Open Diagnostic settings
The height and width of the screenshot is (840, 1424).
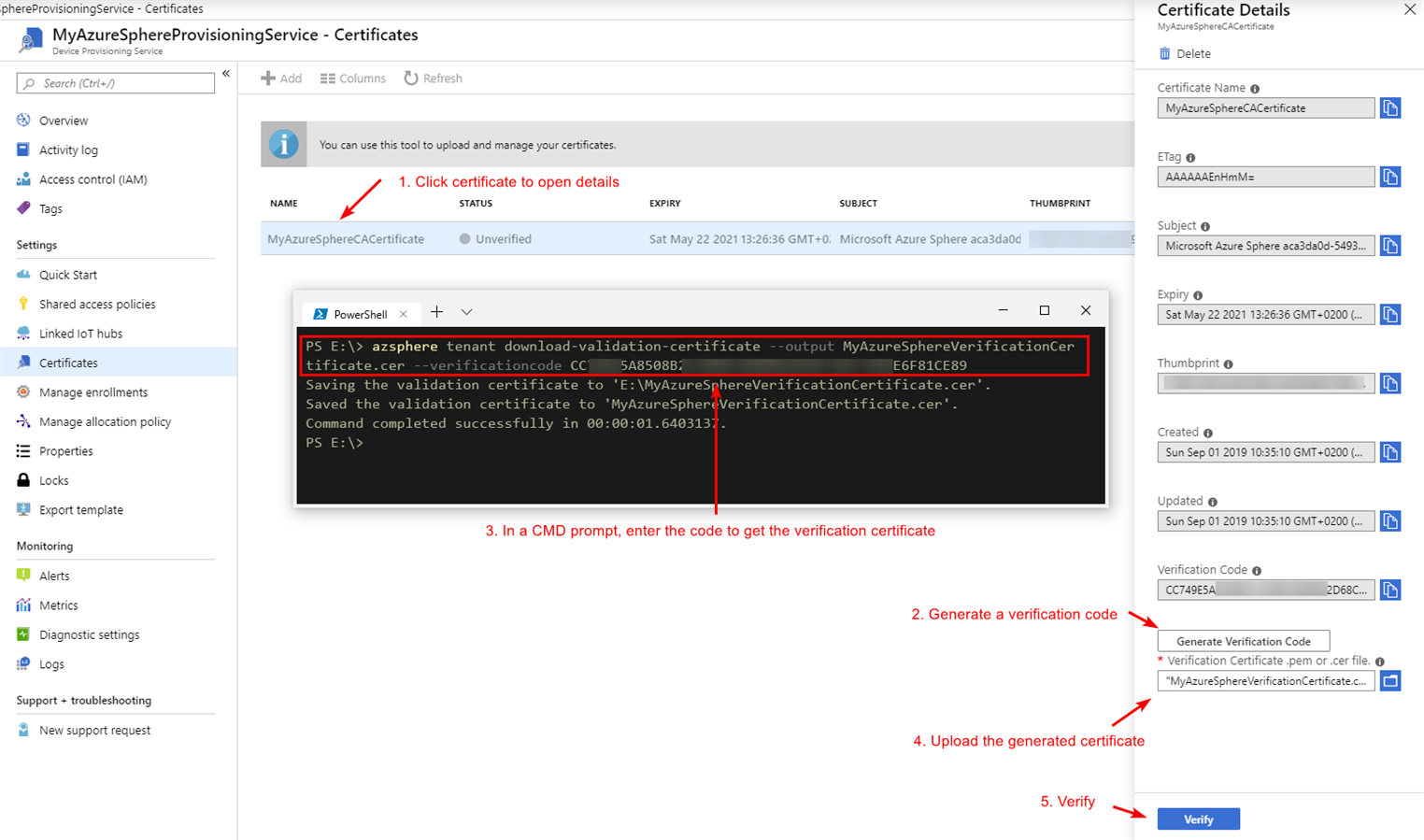coord(89,634)
